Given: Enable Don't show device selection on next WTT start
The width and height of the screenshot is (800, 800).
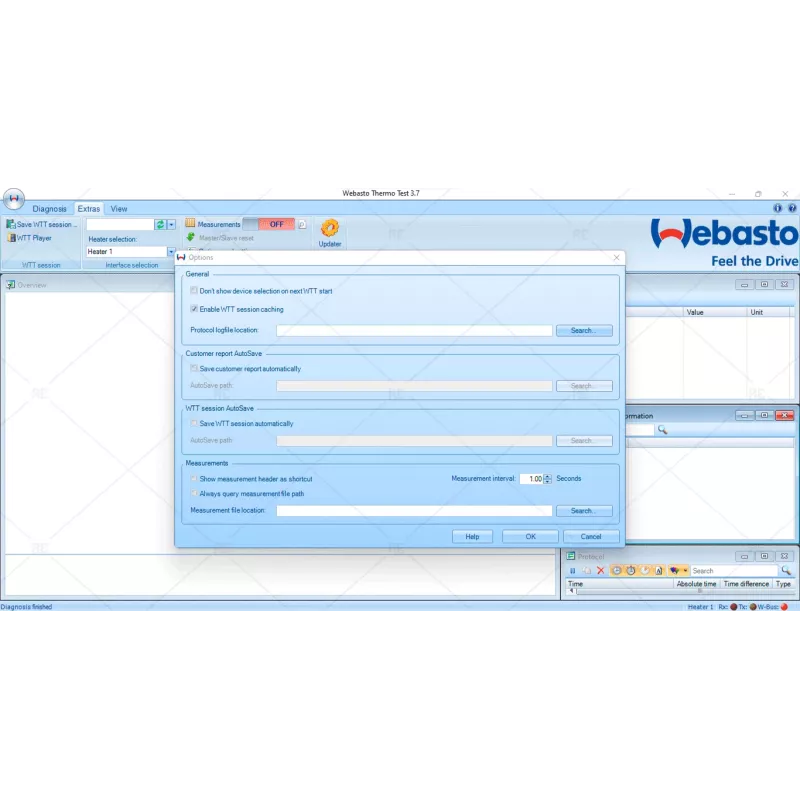Looking at the screenshot, I should (x=193, y=291).
